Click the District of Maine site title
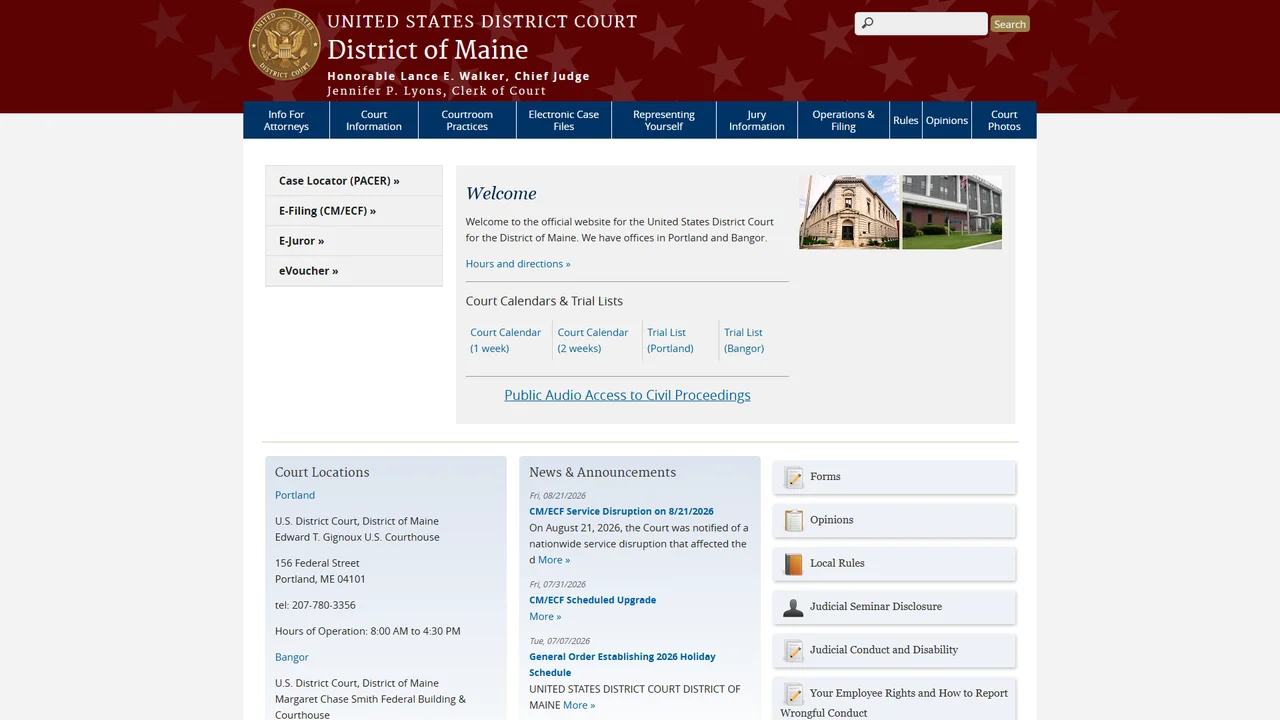Viewport: 1280px width, 720px height. coord(427,50)
